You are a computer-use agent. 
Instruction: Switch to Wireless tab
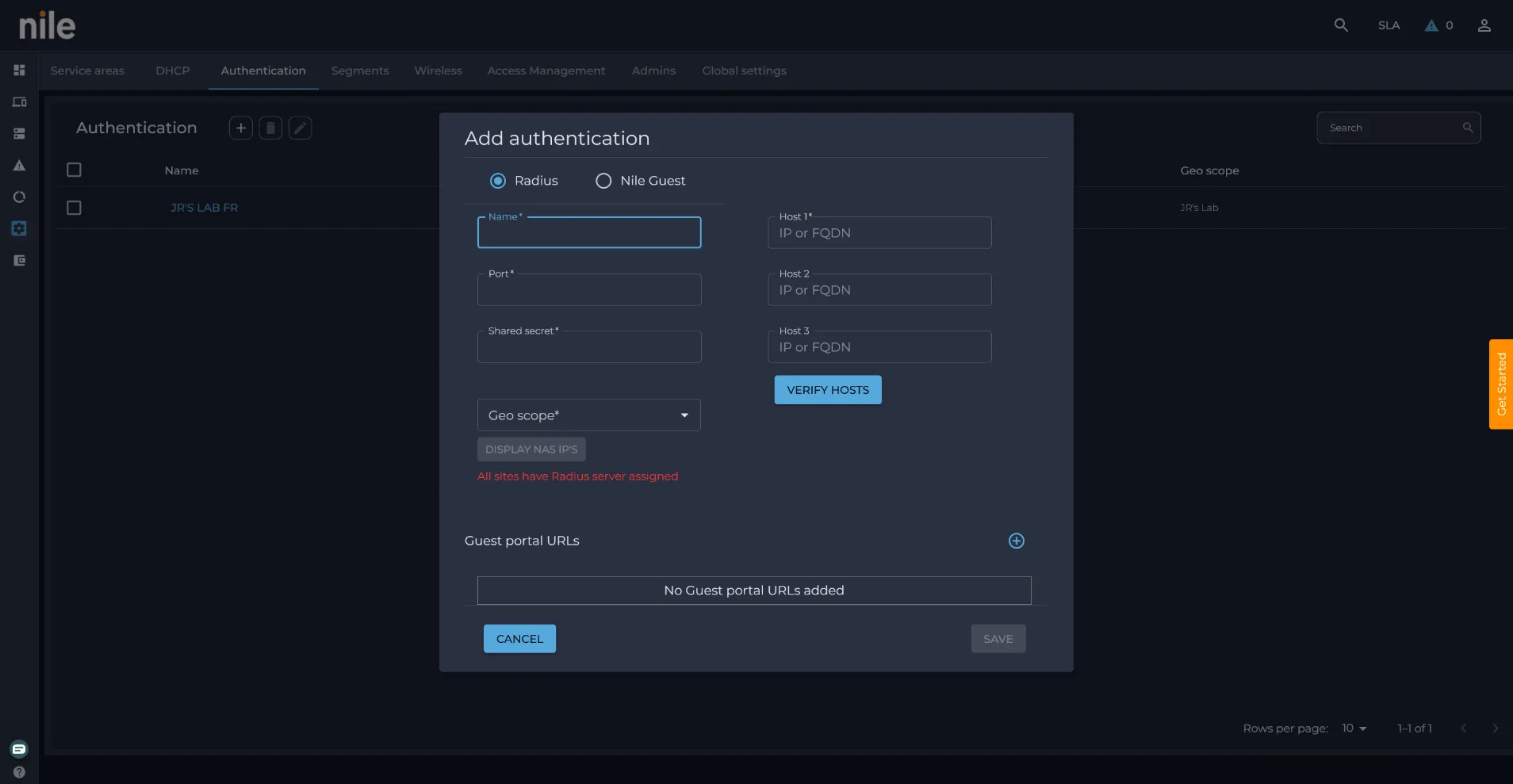pyautogui.click(x=438, y=71)
